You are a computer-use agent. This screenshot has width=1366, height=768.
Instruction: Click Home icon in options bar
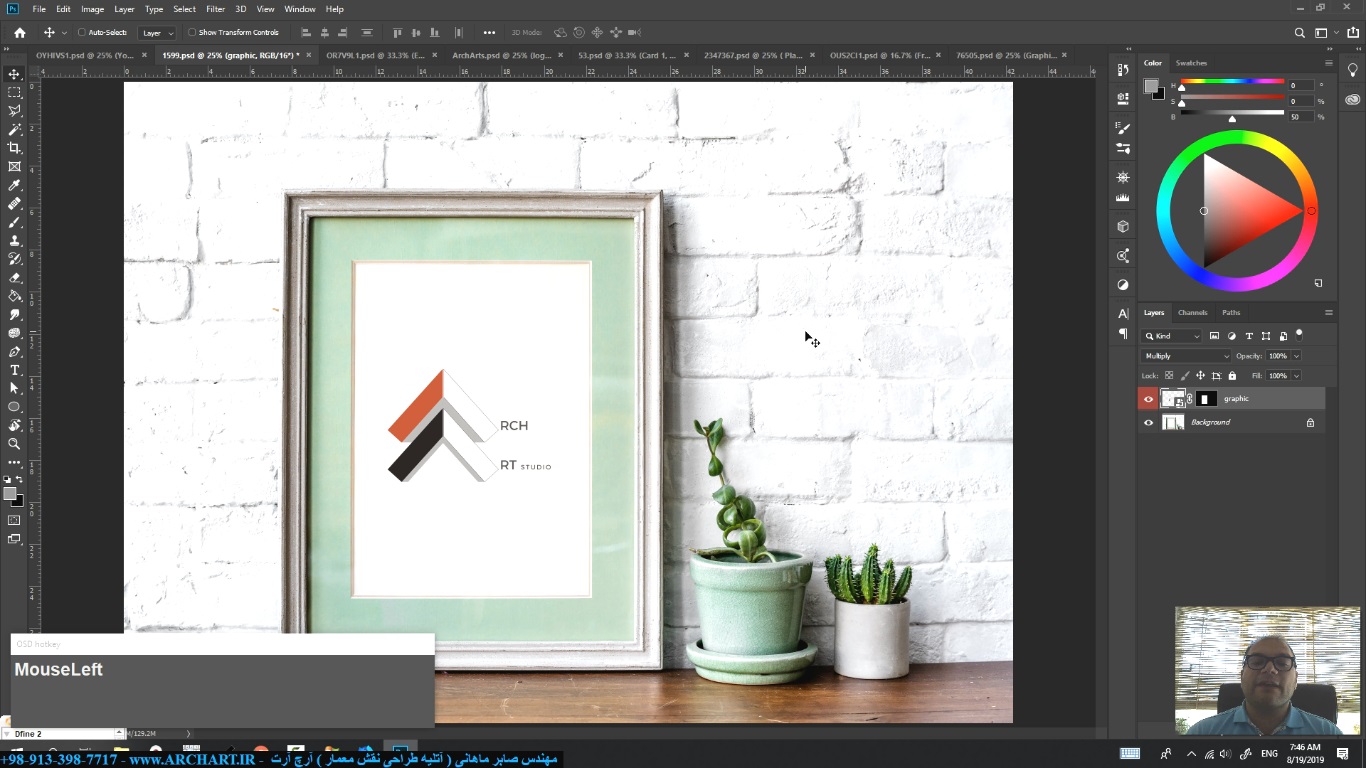[19, 32]
